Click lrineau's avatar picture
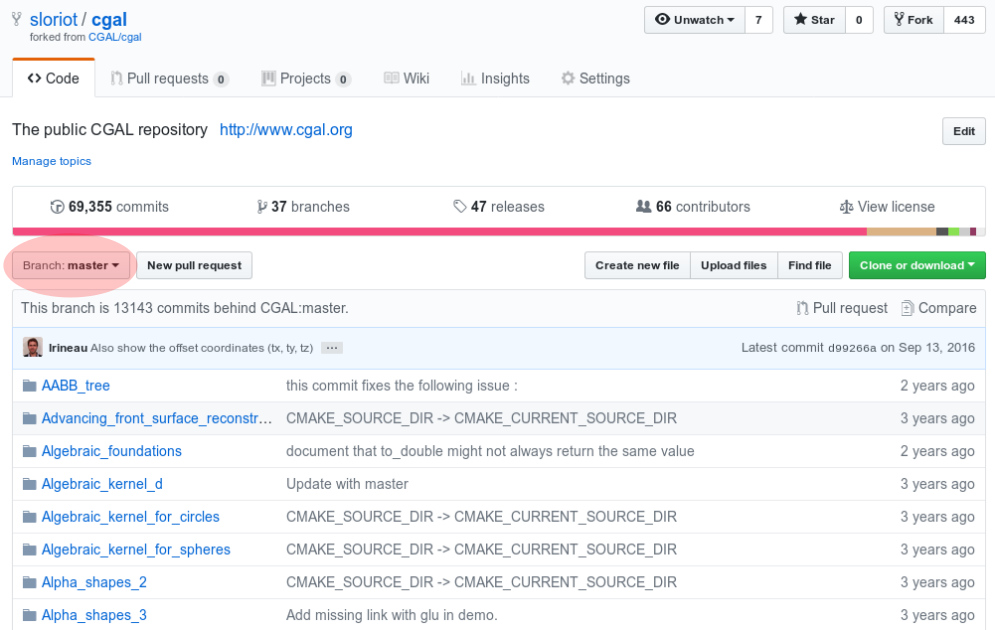This screenshot has width=995, height=630. [x=32, y=348]
